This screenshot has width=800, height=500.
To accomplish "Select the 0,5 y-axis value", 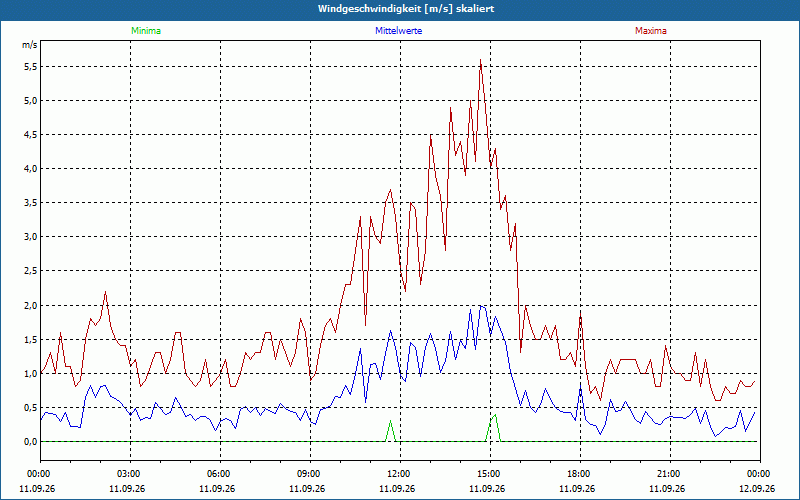I will [31, 408].
